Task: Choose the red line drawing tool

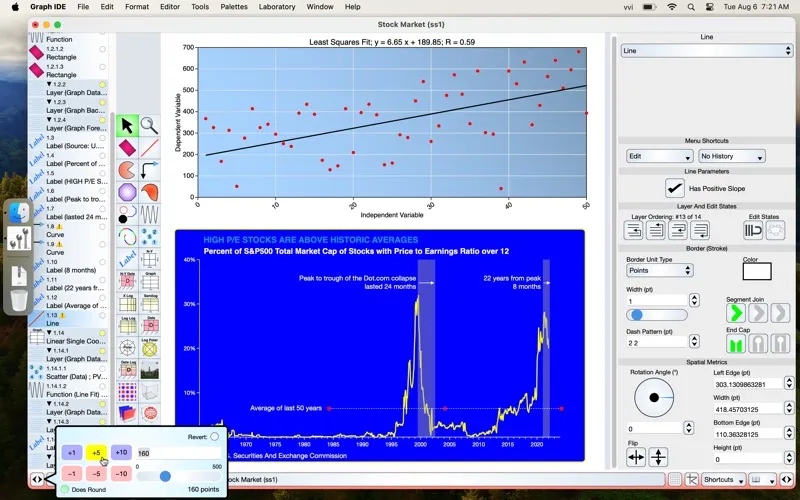Action: pyautogui.click(x=149, y=148)
